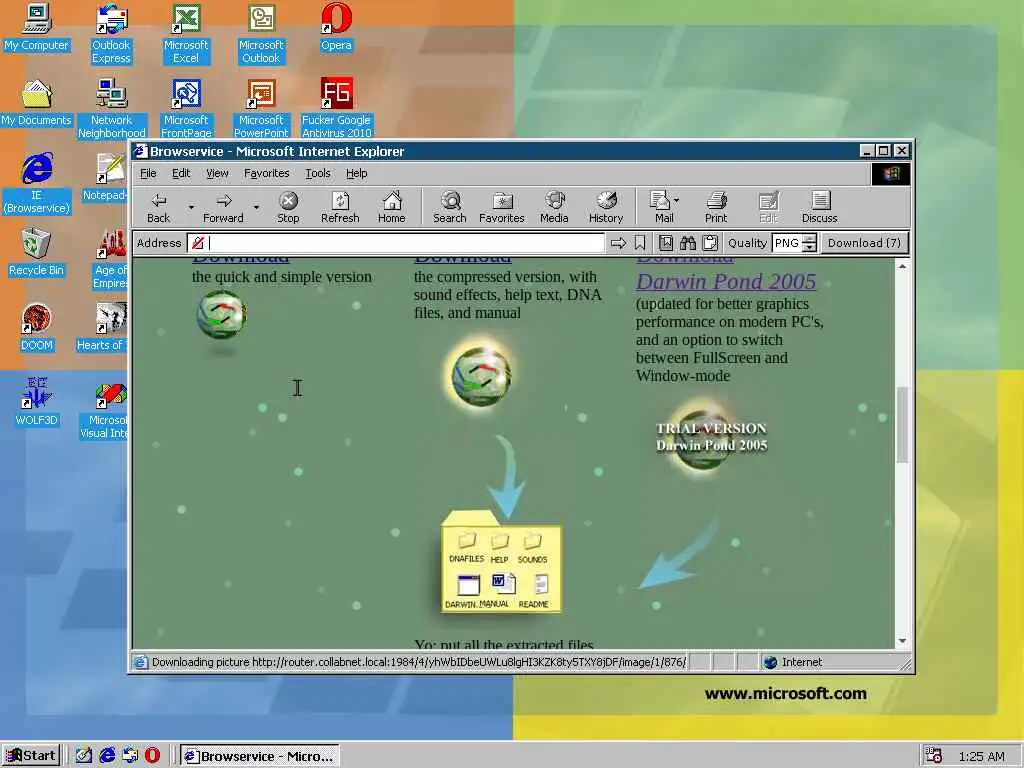The image size is (1024, 768).
Task: Open the Tools menu
Action: click(x=317, y=173)
